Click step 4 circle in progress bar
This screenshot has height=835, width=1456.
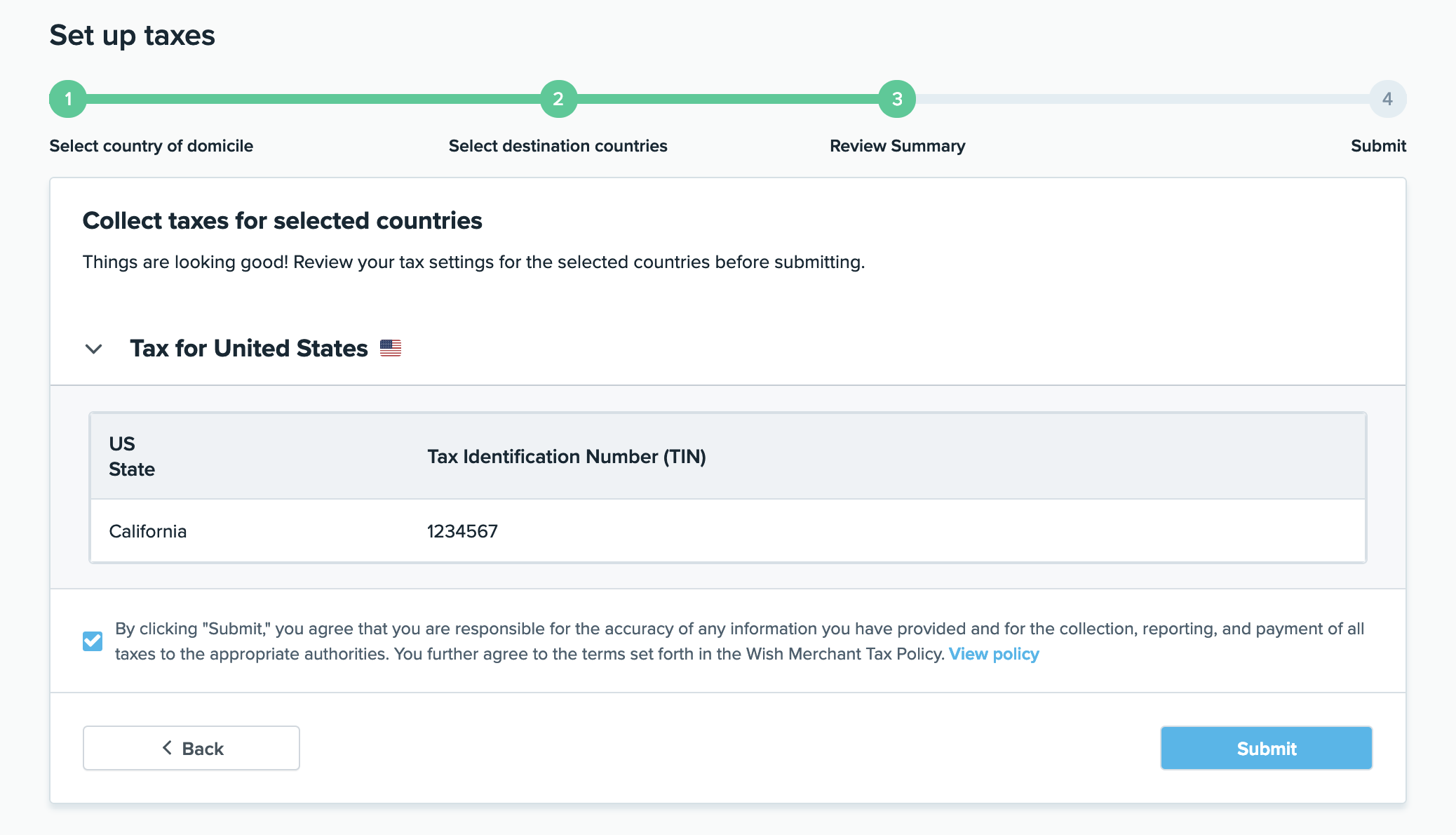pyautogui.click(x=1387, y=99)
